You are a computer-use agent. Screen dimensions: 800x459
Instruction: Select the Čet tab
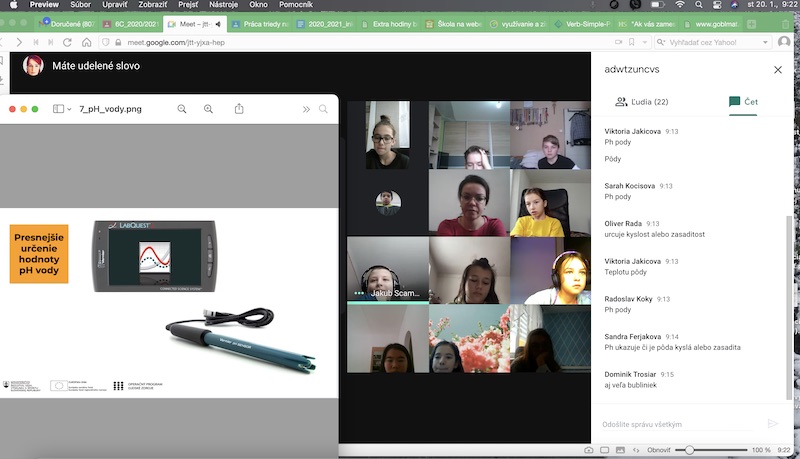743,101
